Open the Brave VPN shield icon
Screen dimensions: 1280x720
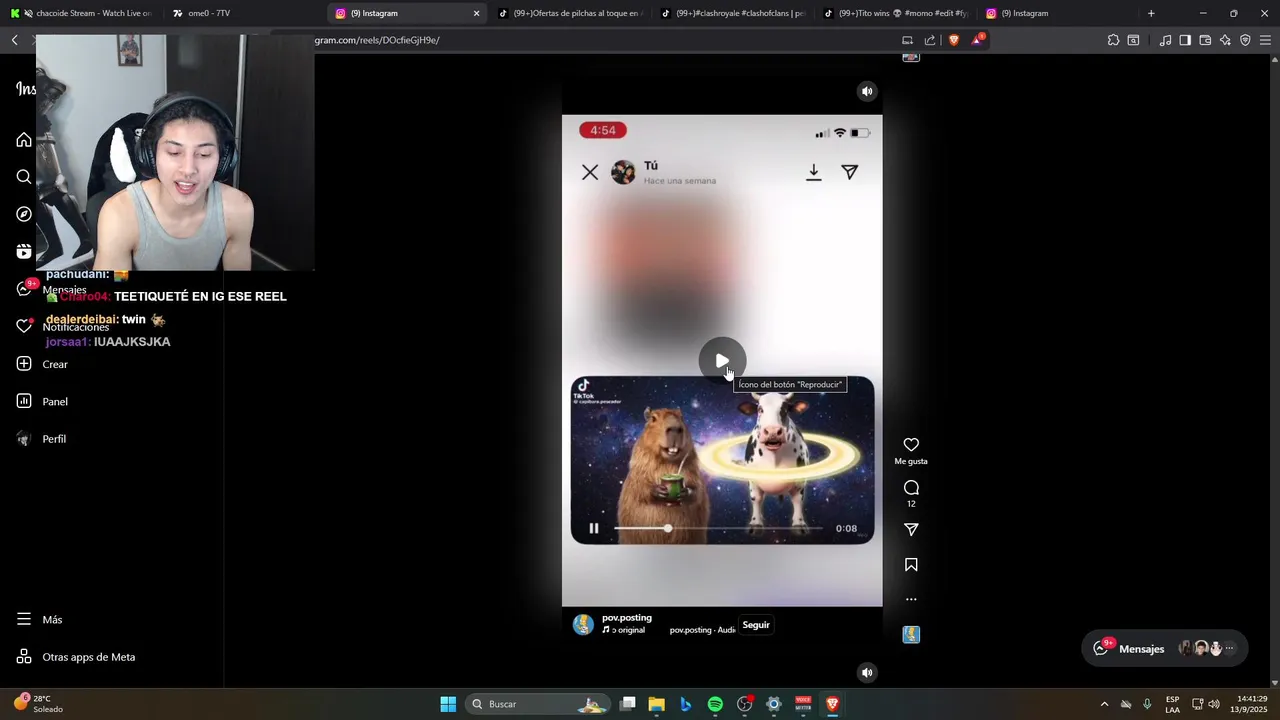pyautogui.click(x=1245, y=40)
